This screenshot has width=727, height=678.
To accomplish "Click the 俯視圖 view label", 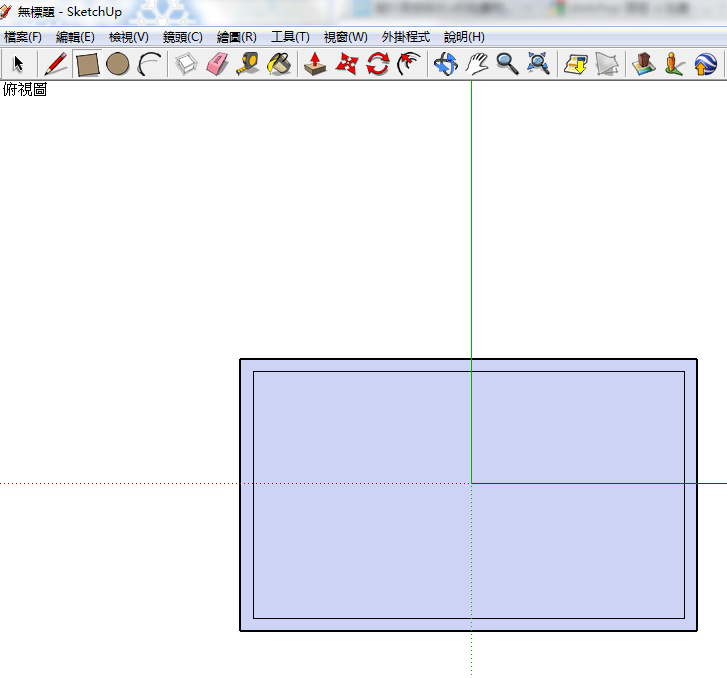I will click(x=25, y=90).
